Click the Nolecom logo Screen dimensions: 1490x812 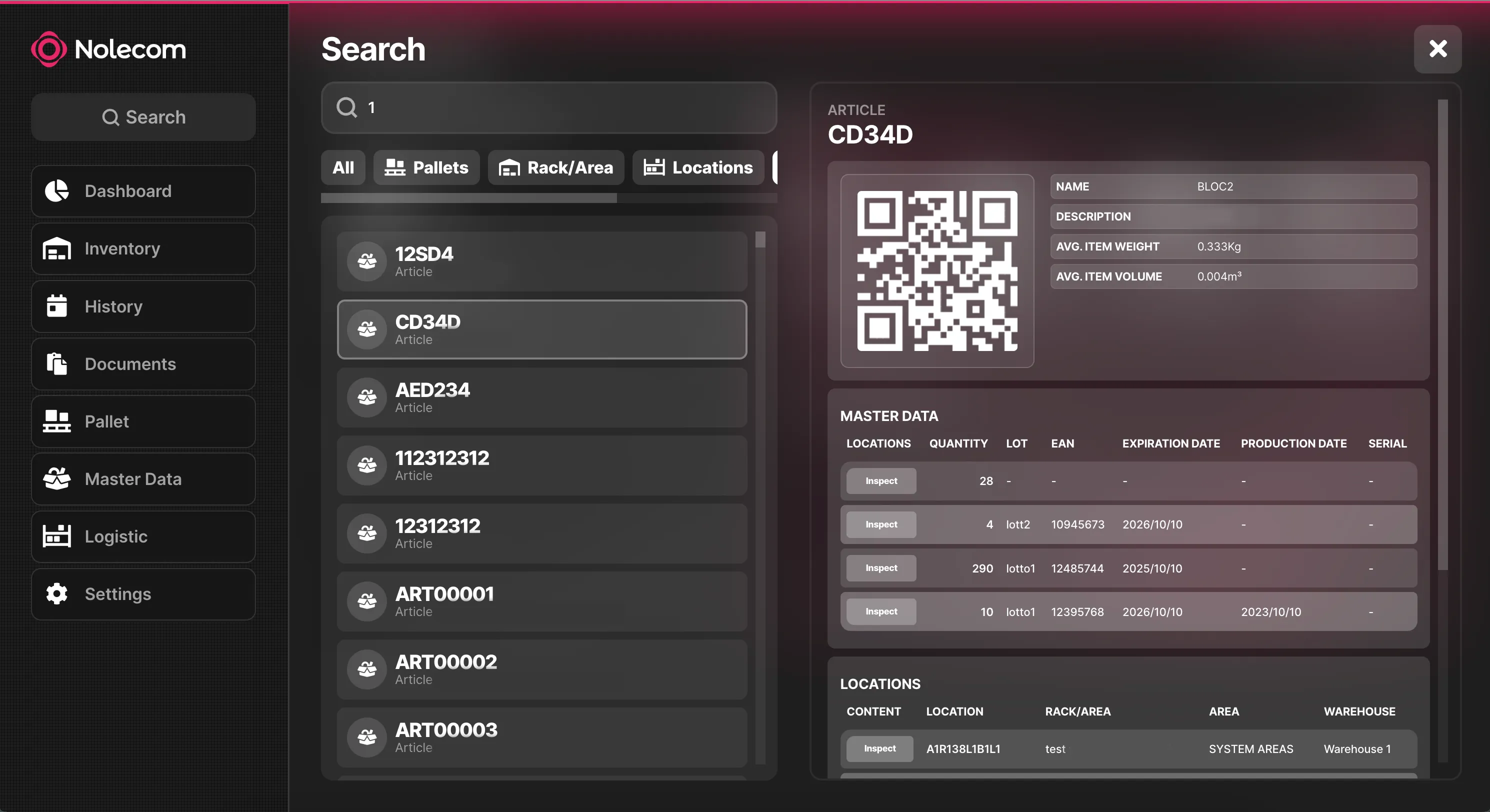(108, 49)
